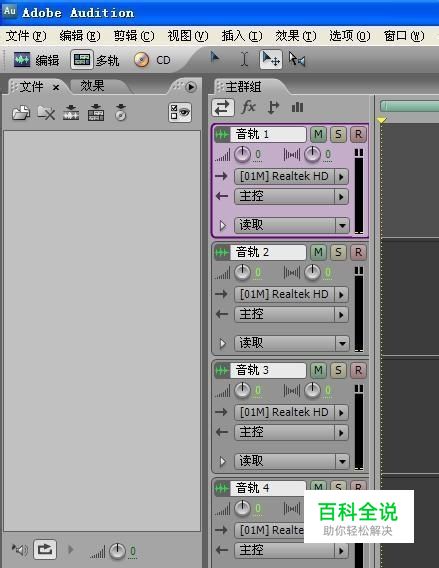Show EQ bars icon in main group

point(297,108)
